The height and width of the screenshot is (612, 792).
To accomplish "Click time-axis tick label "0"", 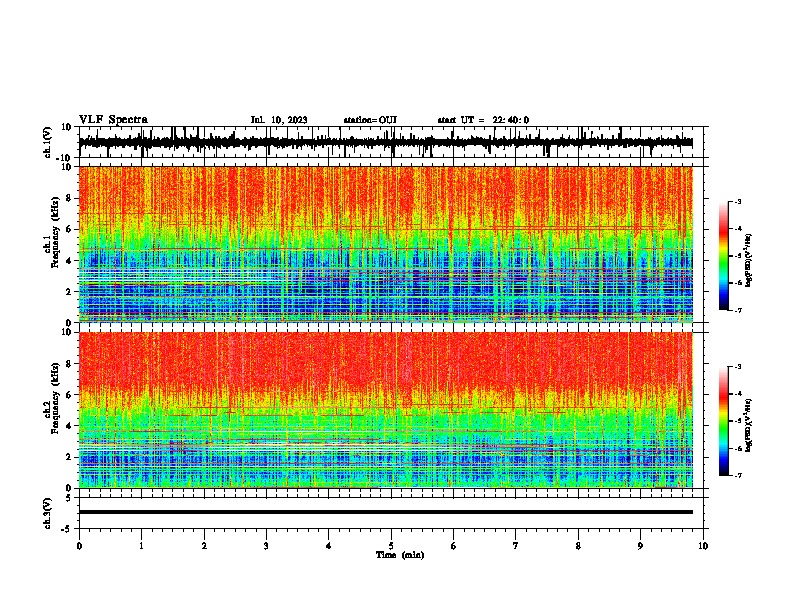I will point(79,546).
